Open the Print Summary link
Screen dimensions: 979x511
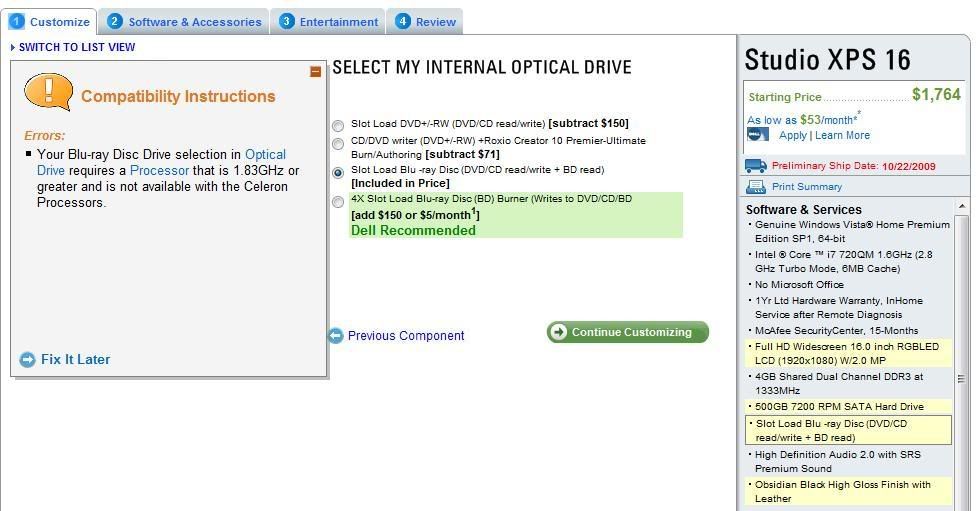click(x=807, y=187)
